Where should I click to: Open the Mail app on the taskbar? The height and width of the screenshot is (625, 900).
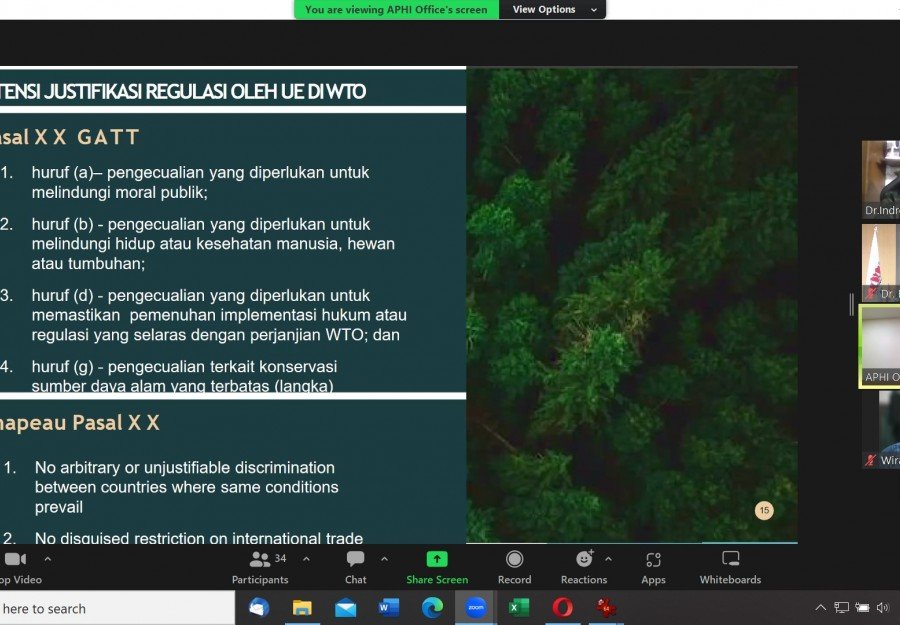click(346, 608)
